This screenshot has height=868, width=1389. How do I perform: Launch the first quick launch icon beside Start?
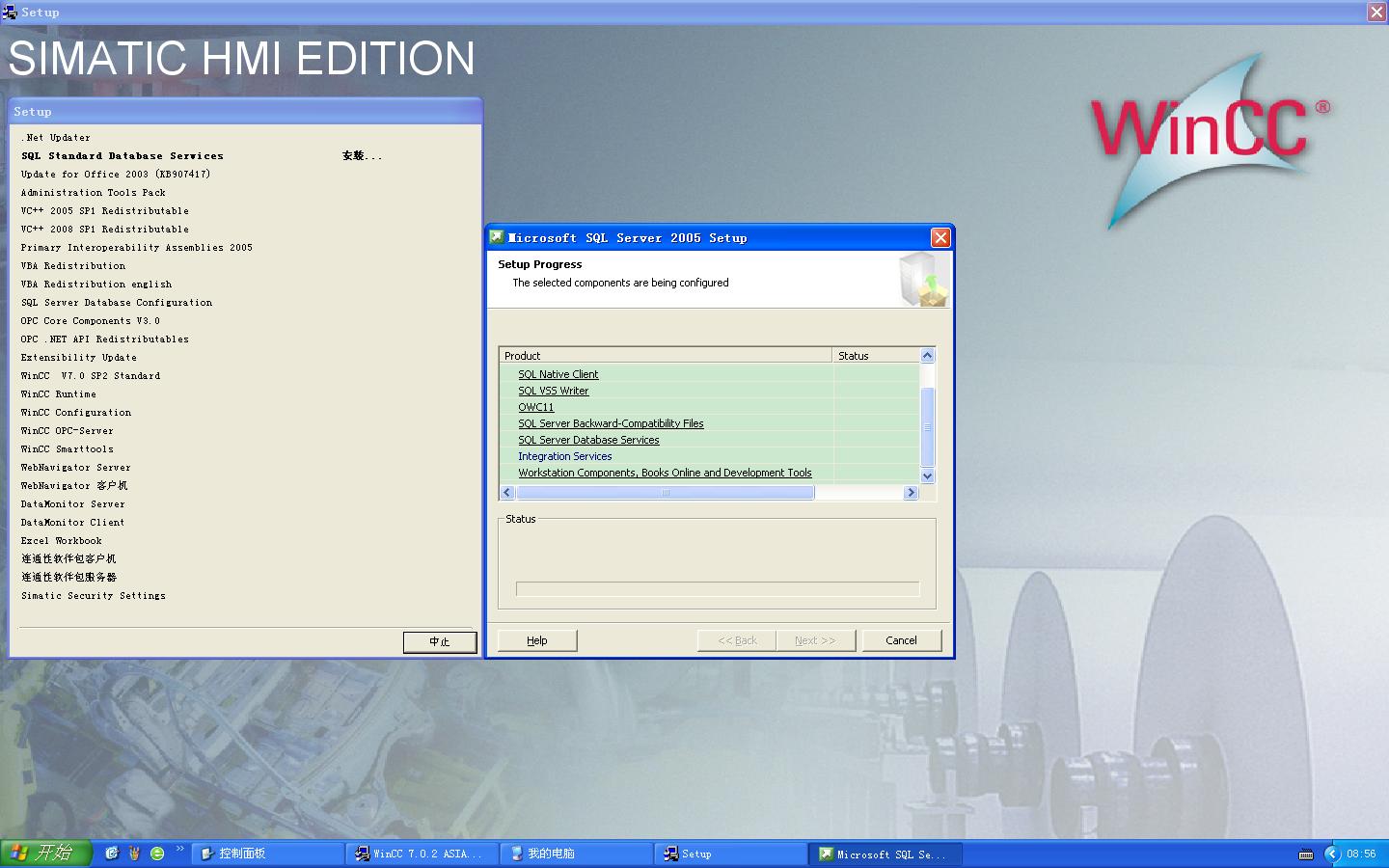(112, 853)
